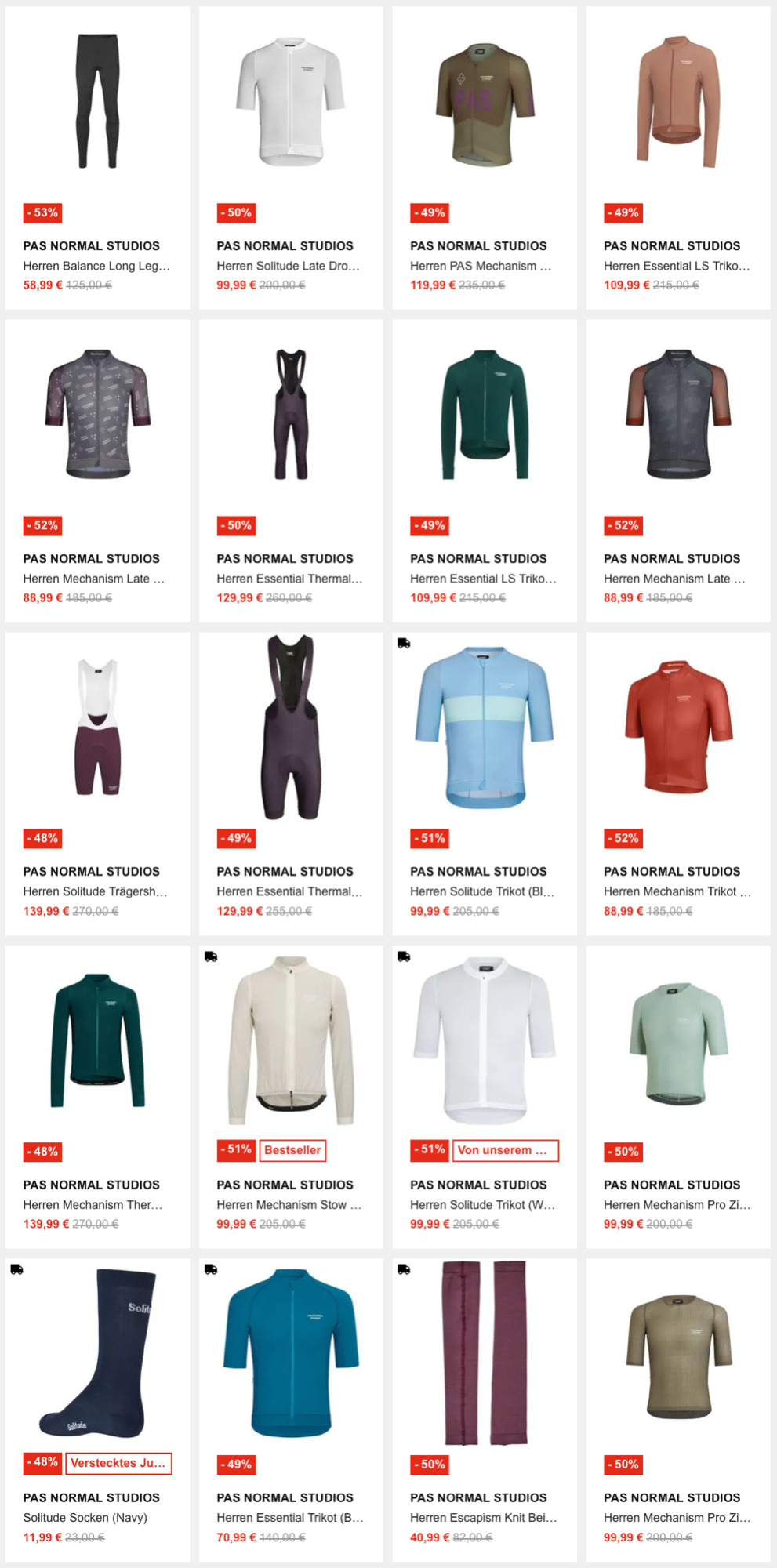This screenshot has width=777, height=1568.
Task: Open the red Mechanism Trikot image
Action: [x=678, y=727]
